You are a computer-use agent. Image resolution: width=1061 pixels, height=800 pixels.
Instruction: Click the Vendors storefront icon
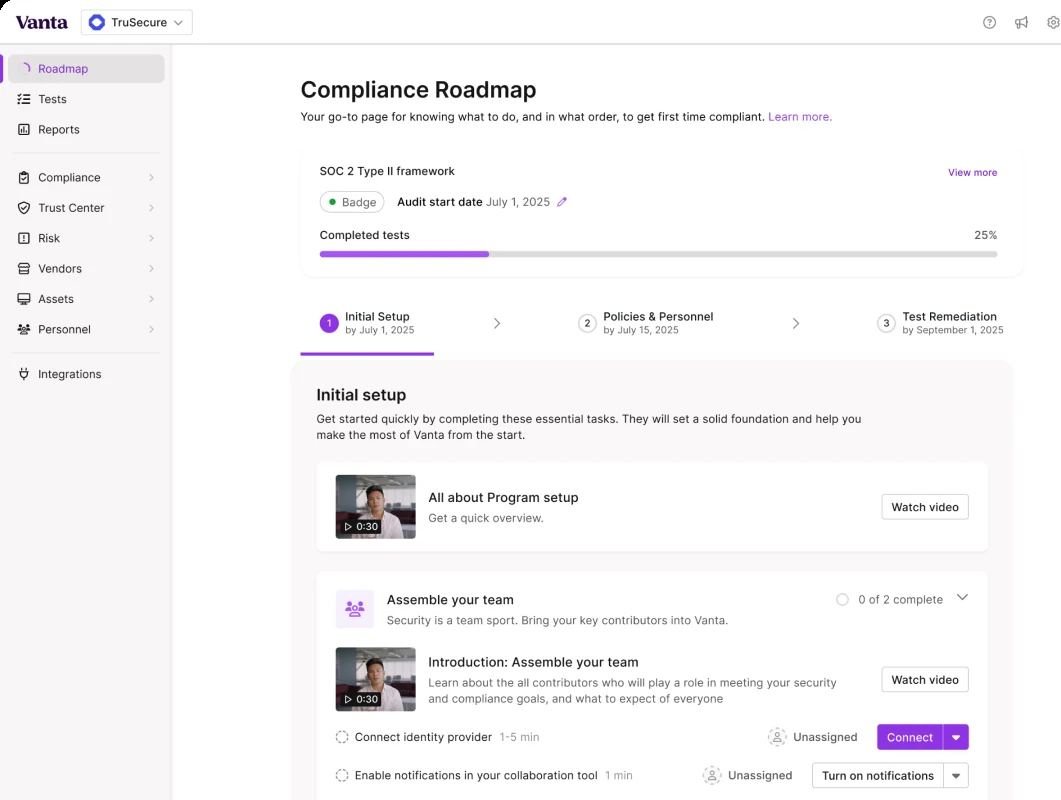[x=24, y=269]
